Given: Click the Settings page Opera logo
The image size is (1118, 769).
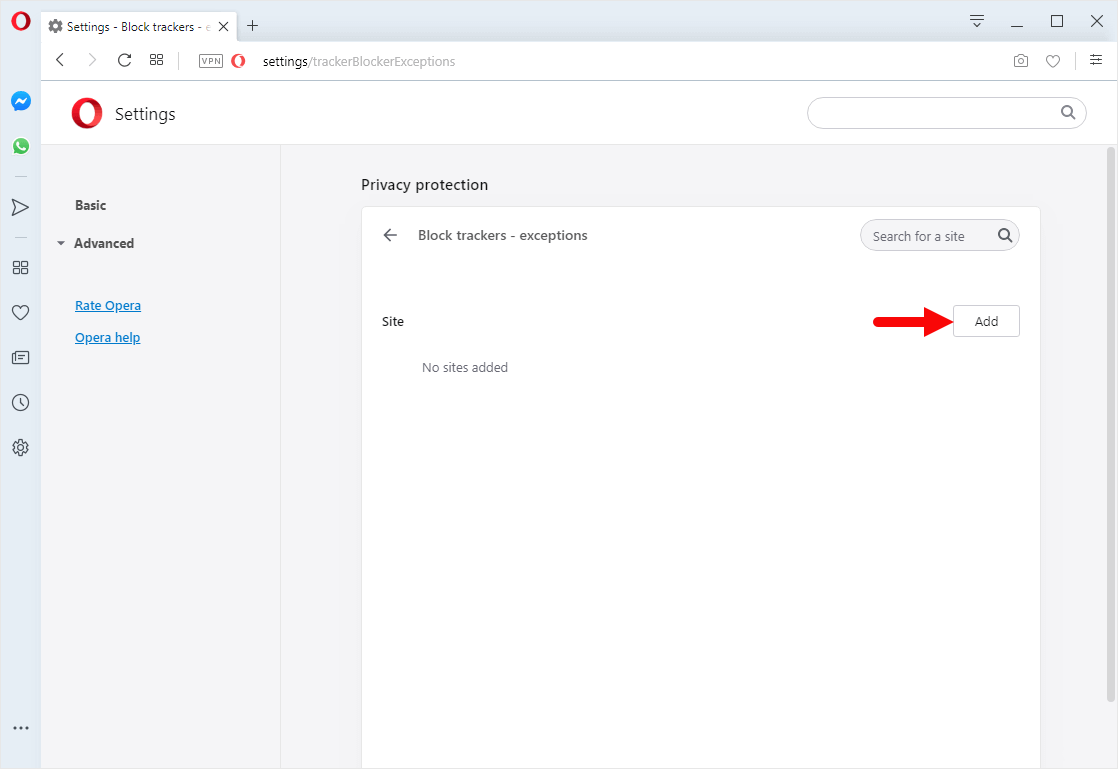Looking at the screenshot, I should pyautogui.click(x=87, y=113).
